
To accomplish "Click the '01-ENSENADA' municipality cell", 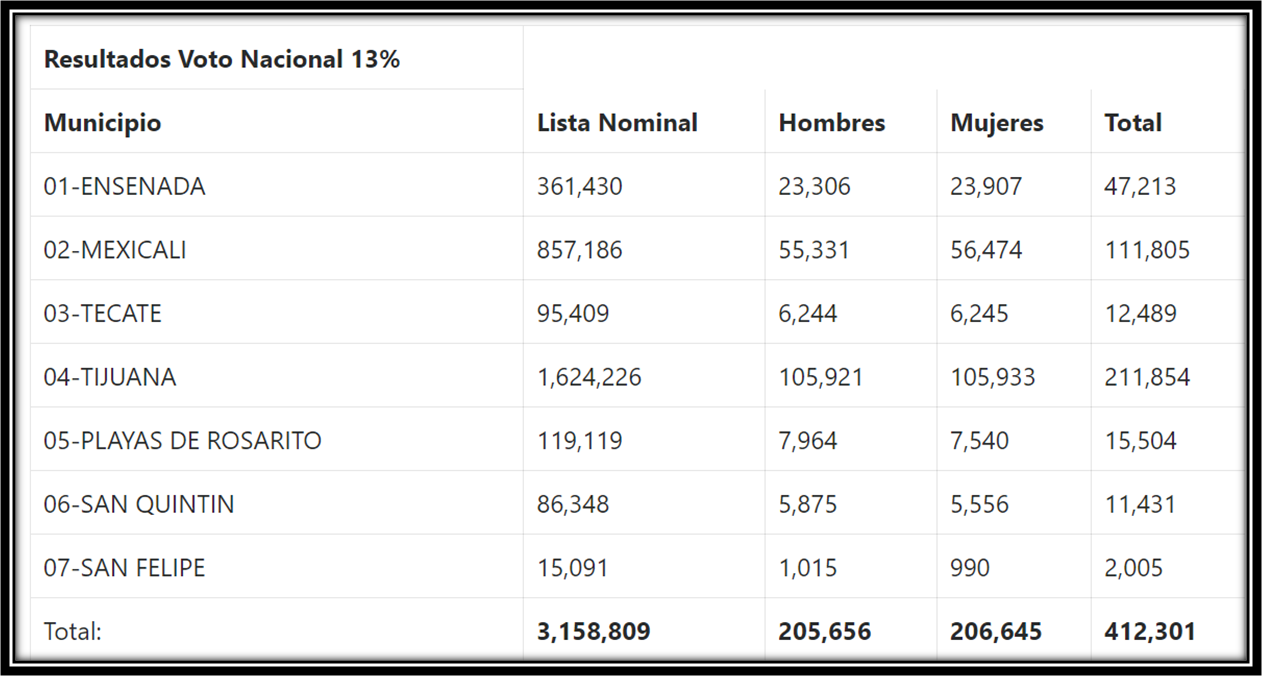I will [125, 186].
